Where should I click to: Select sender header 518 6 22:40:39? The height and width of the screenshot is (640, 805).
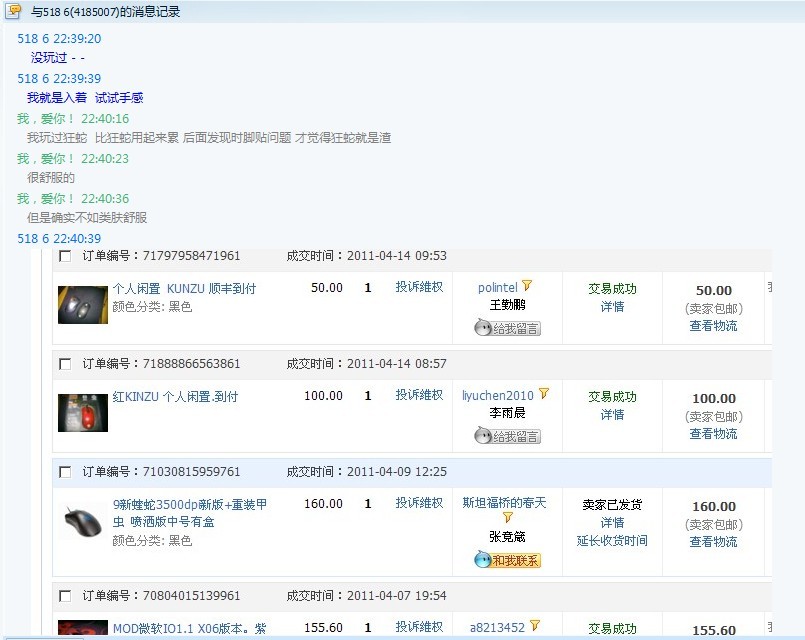[x=59, y=239]
